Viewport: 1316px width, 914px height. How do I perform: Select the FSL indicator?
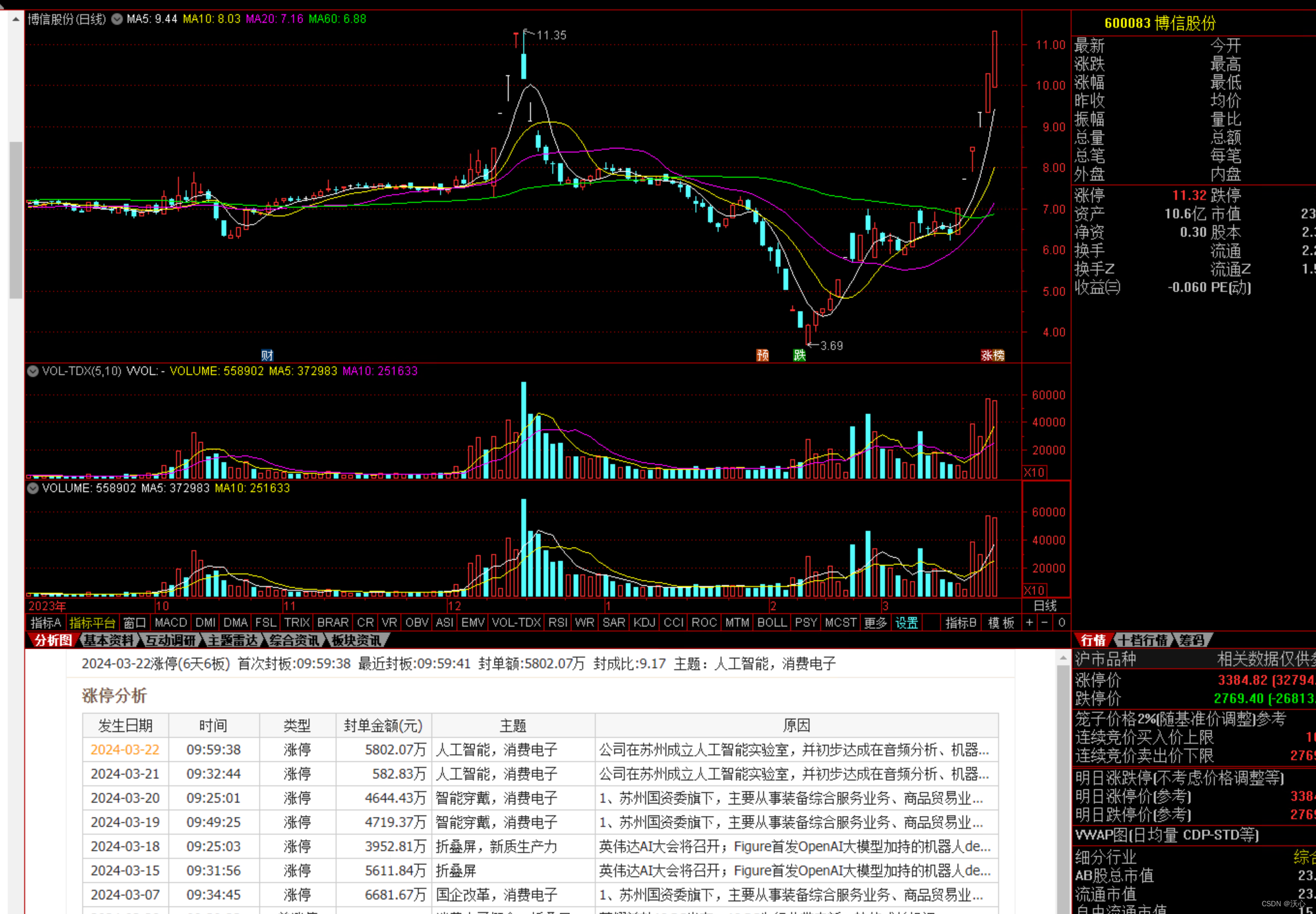point(265,622)
